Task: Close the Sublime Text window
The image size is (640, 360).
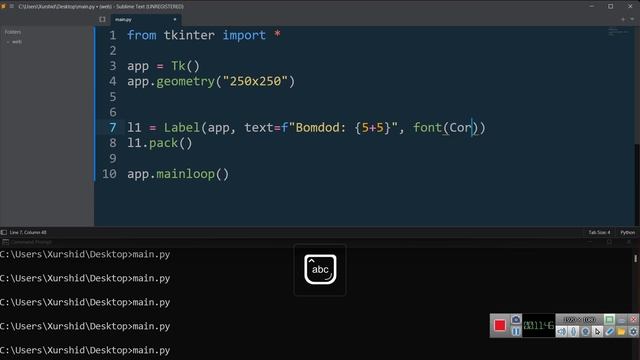Action: coord(630,6)
